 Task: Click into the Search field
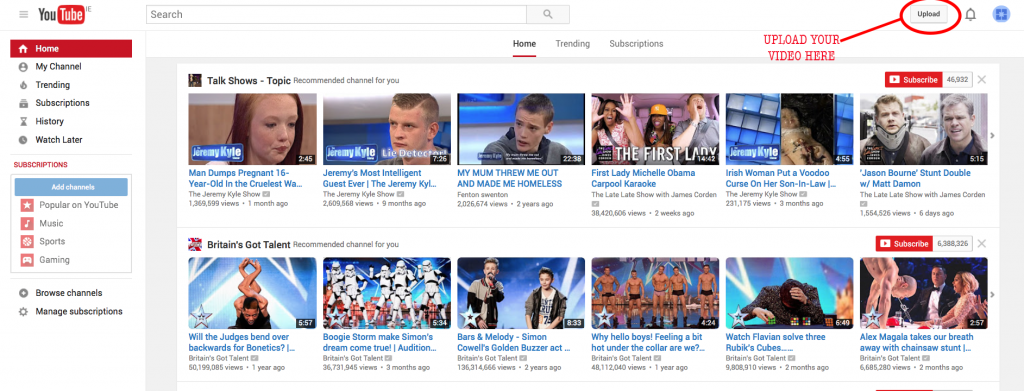coord(336,14)
